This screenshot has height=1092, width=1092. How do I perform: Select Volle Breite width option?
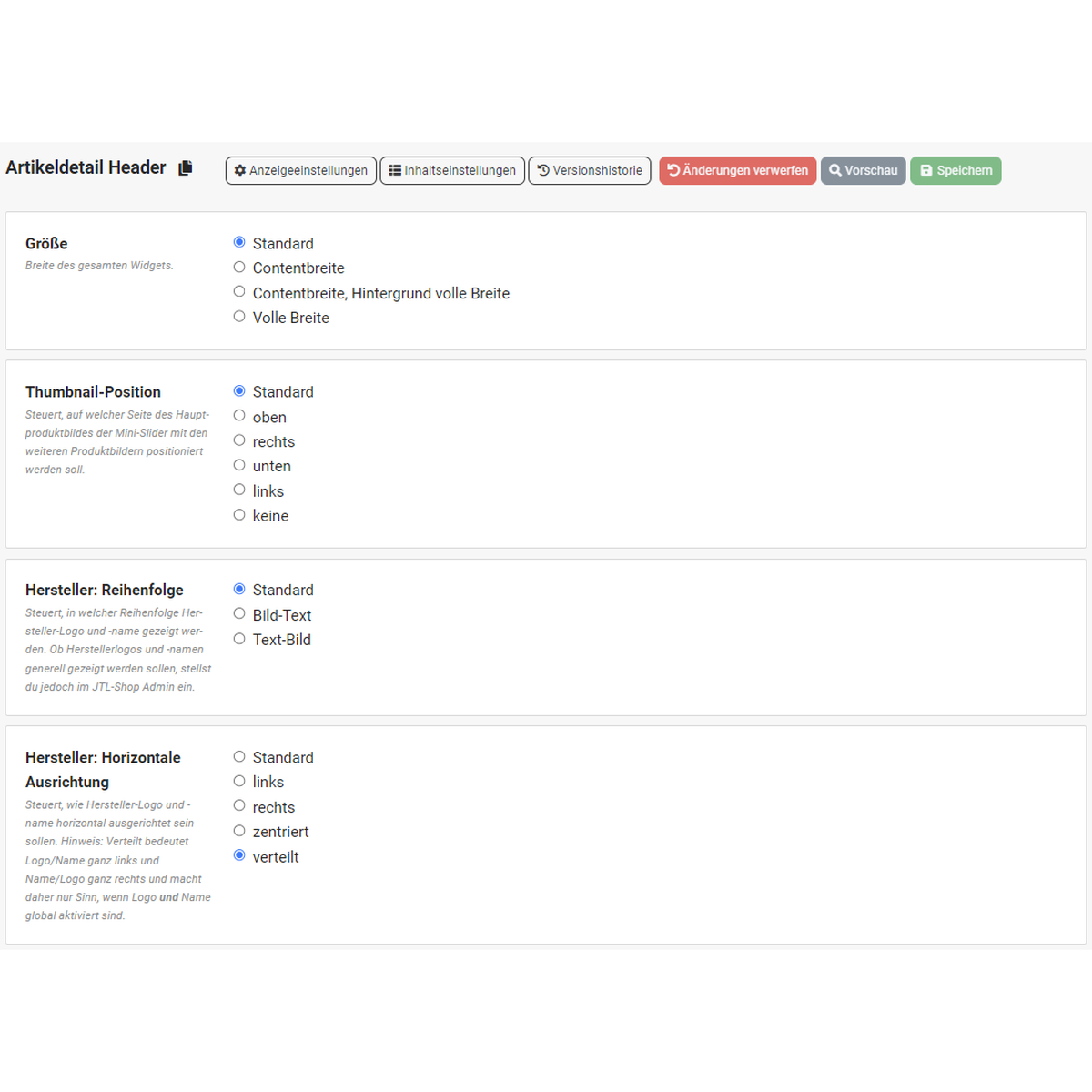pyautogui.click(x=238, y=316)
